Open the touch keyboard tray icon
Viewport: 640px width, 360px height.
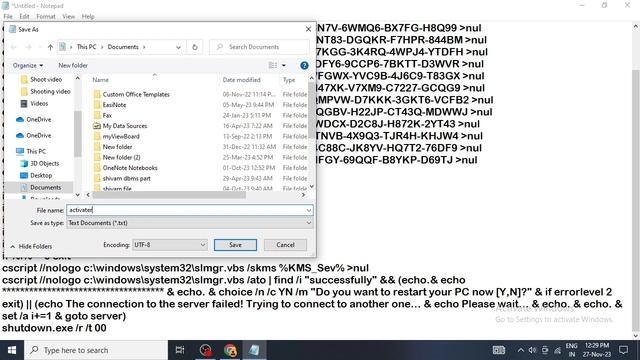[x=499, y=350]
